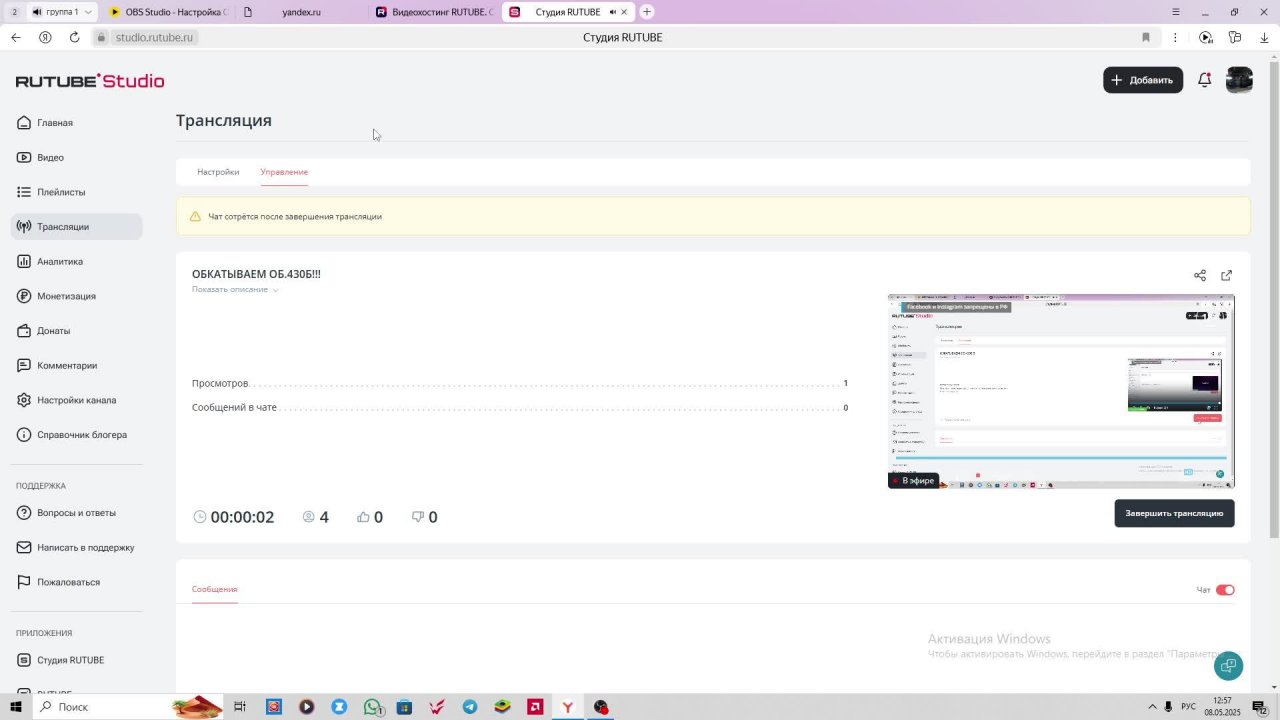The height and width of the screenshot is (720, 1280).
Task: Select the Управление tab
Action: pyautogui.click(x=284, y=172)
